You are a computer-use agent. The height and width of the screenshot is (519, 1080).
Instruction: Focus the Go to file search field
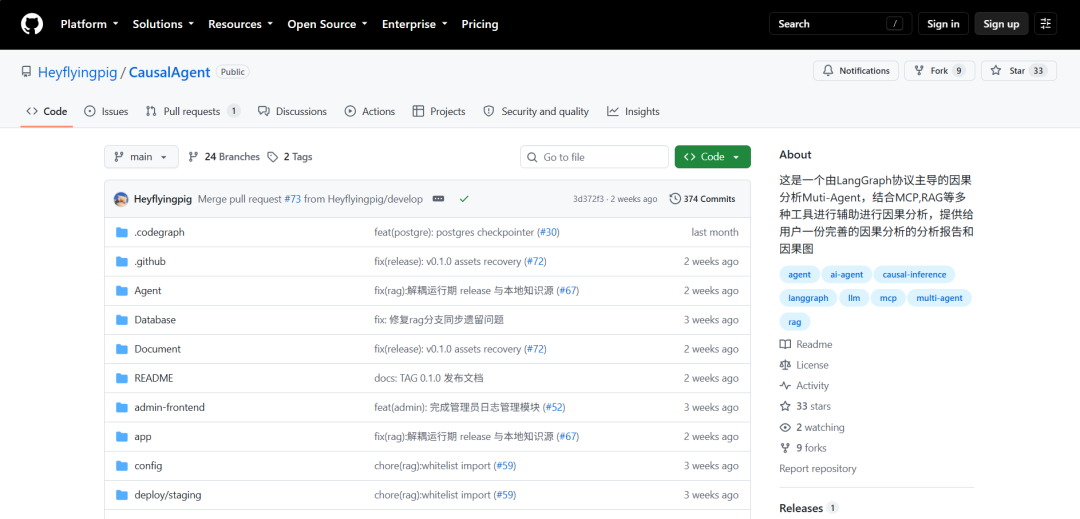(594, 157)
